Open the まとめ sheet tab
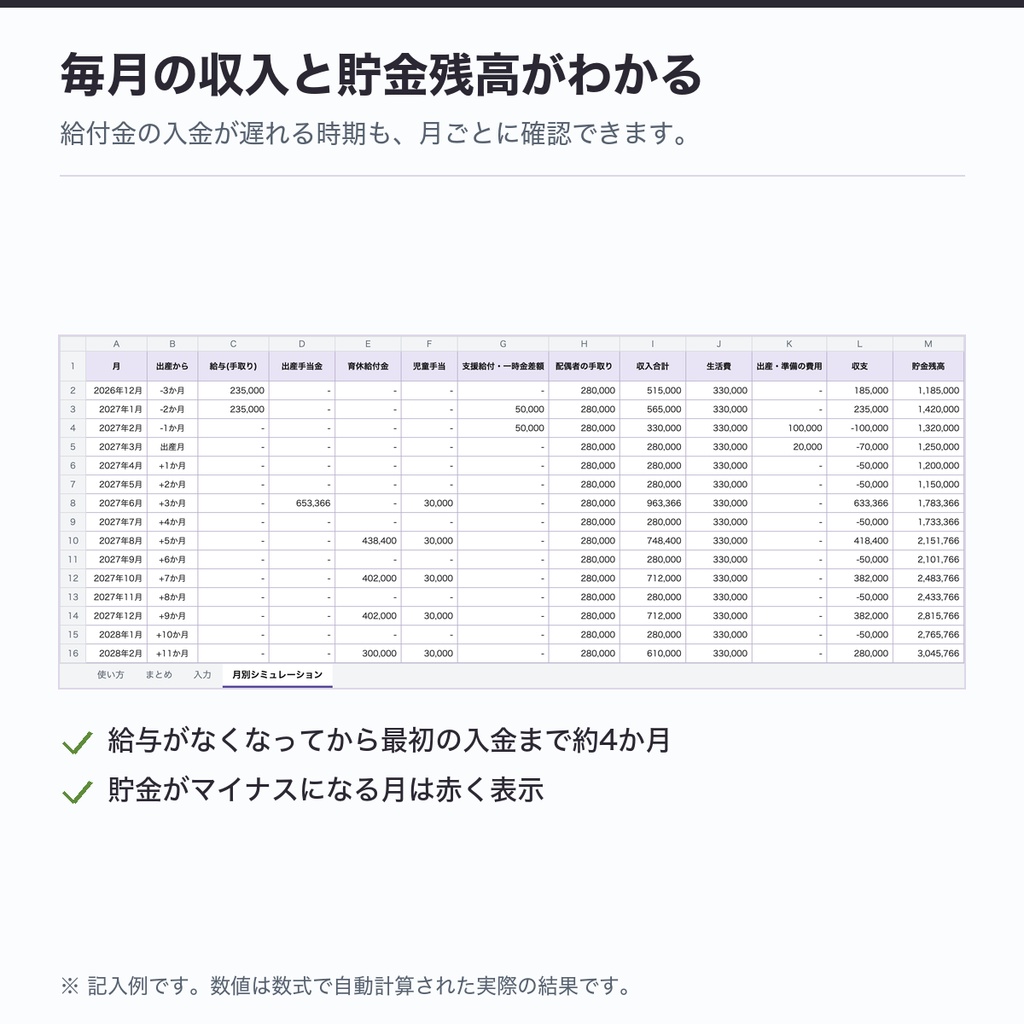 click(159, 675)
